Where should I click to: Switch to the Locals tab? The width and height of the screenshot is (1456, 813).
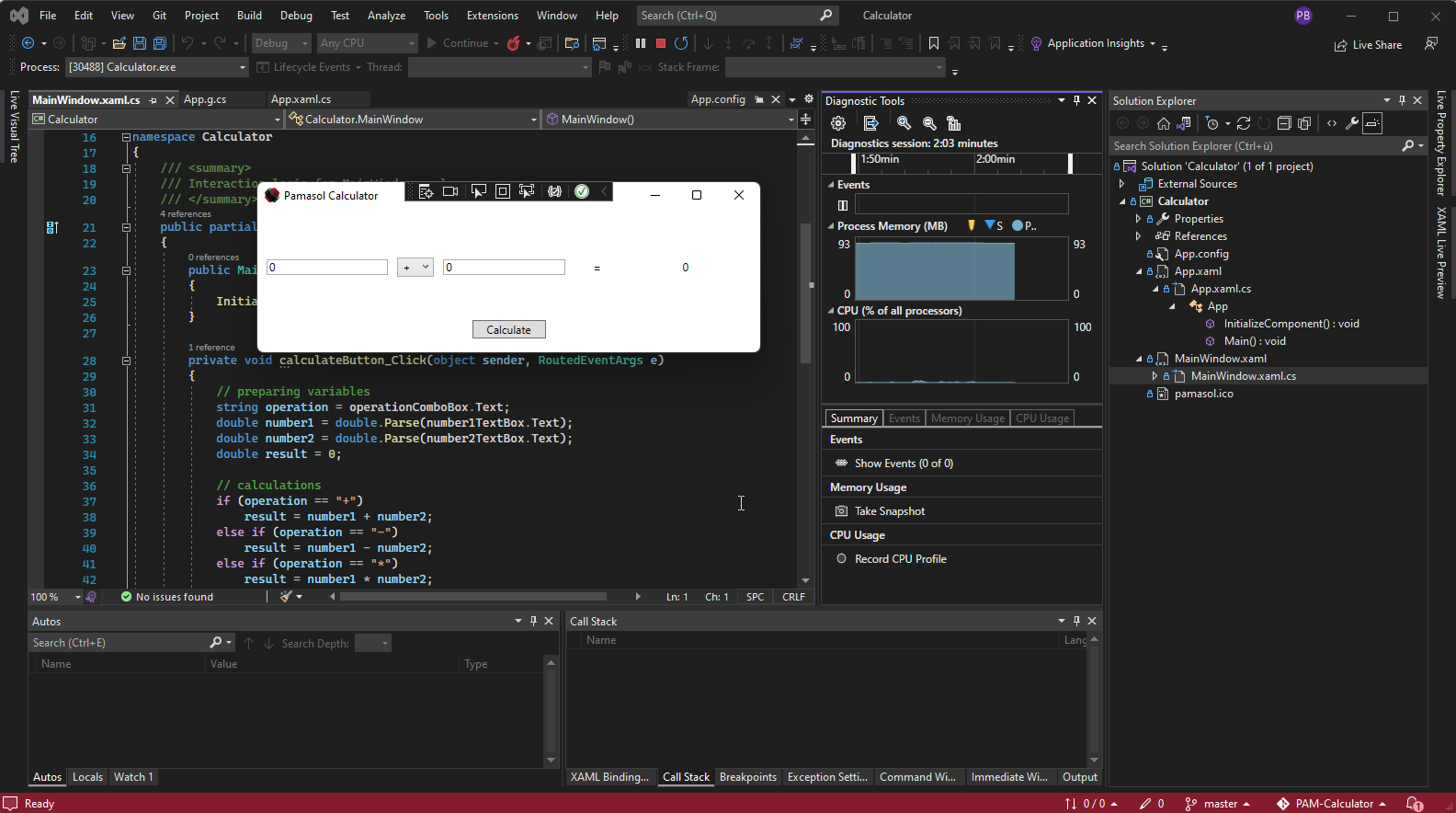pos(87,777)
